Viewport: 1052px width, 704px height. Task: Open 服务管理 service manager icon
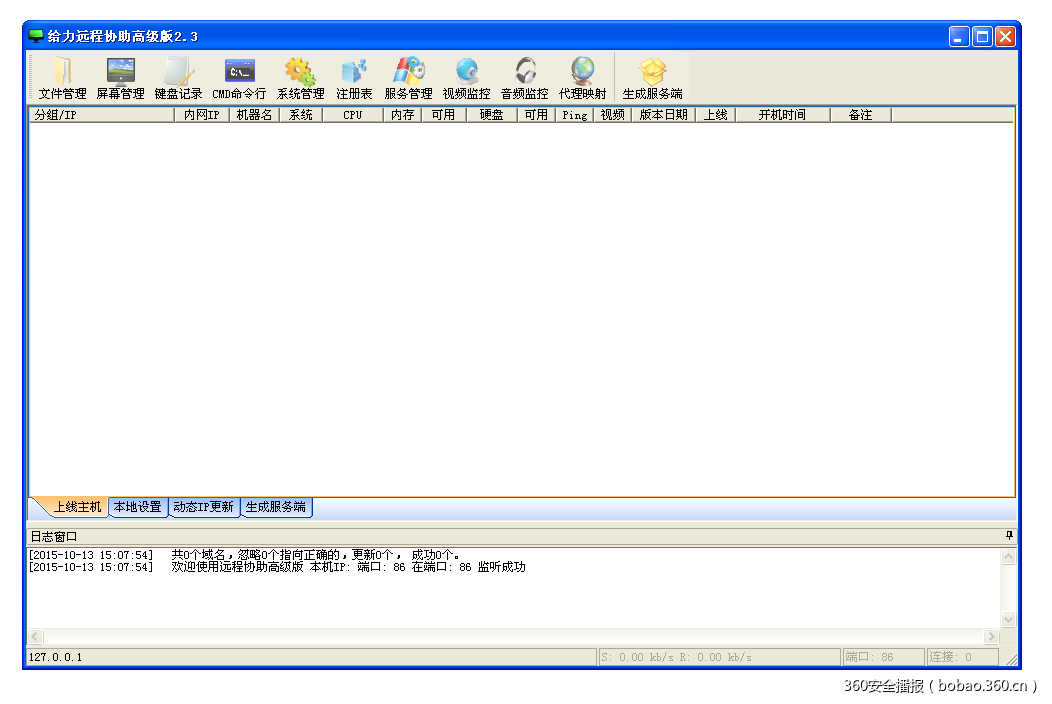(408, 78)
